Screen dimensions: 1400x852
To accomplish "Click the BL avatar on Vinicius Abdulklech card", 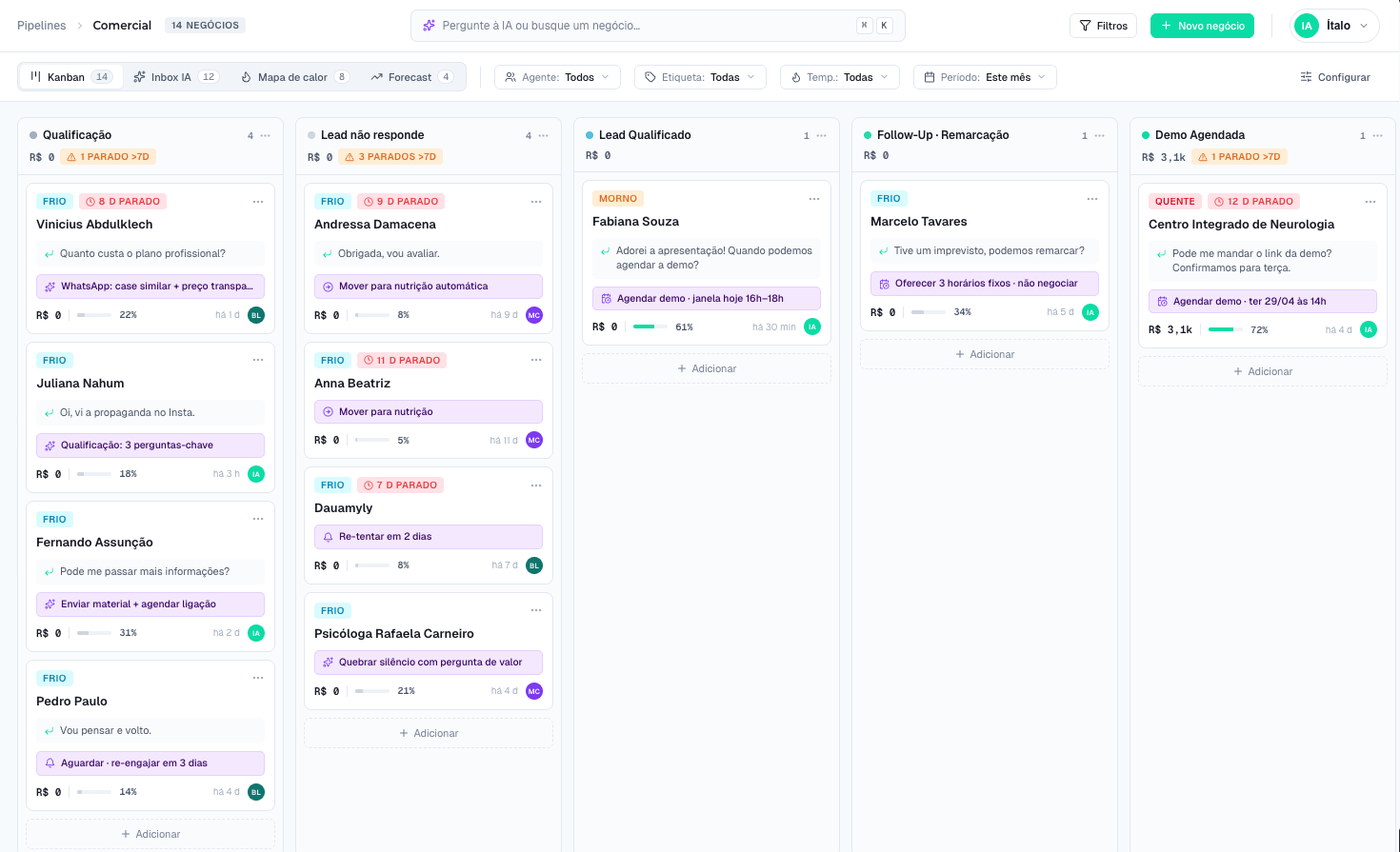I will tap(255, 315).
